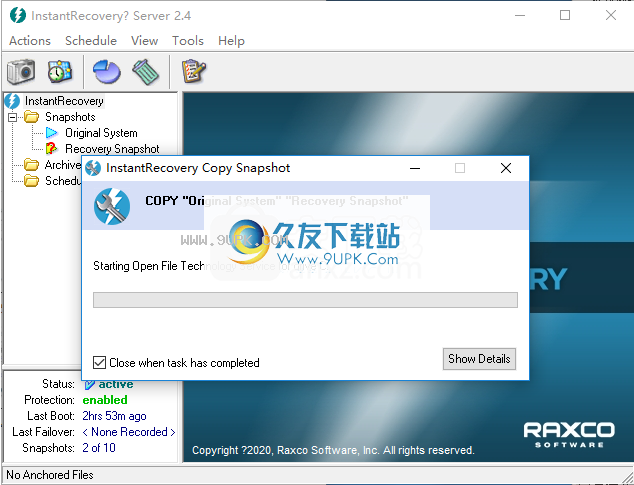
Task: Click the Snapshots folder icon
Action: click(31, 117)
